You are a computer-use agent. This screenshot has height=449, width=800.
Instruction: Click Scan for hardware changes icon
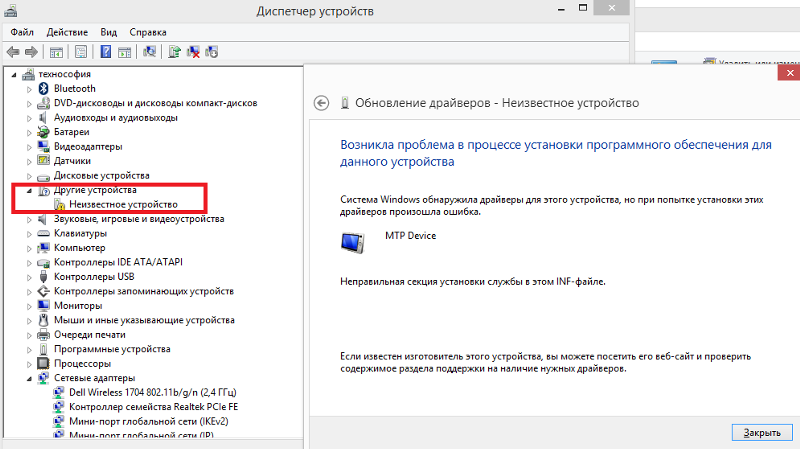coord(149,52)
